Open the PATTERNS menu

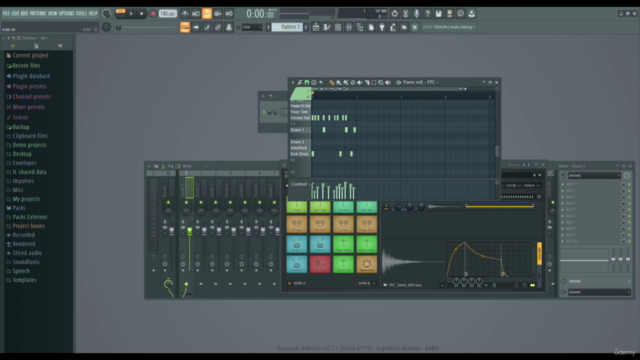38,13
